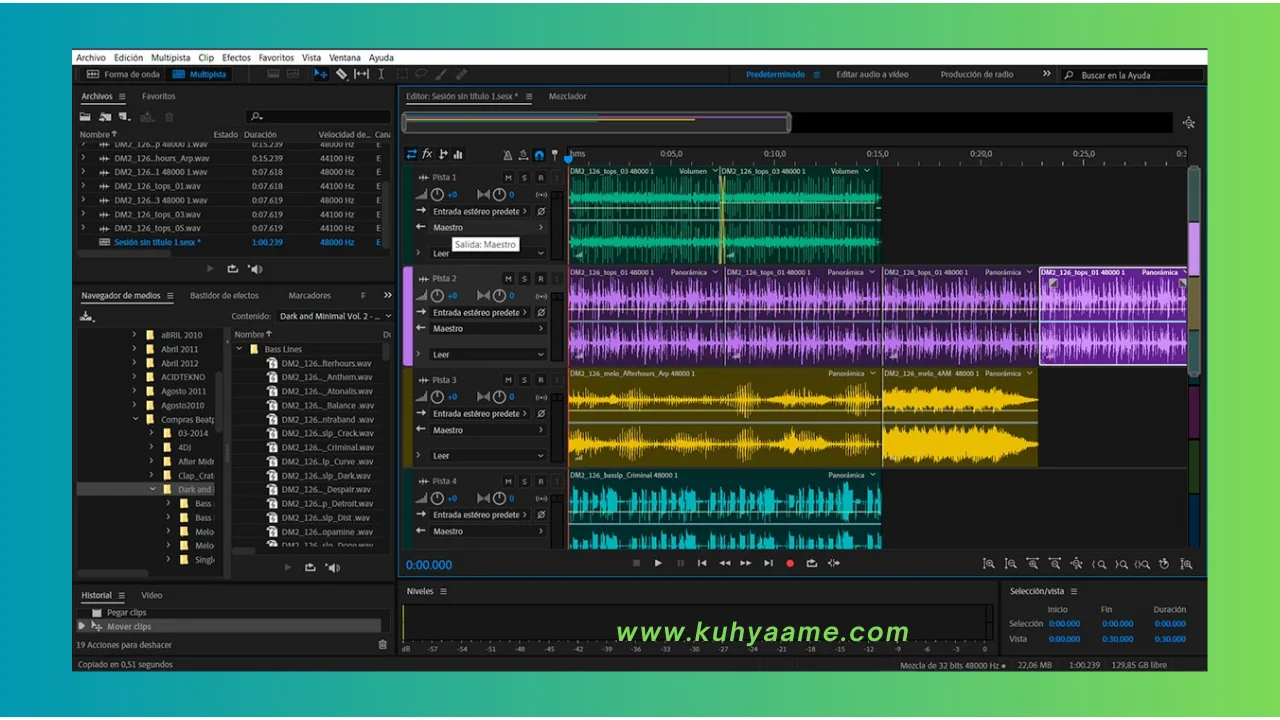Open the Contenido dropdown in Navegador de medios
The image size is (1280, 720).
pyautogui.click(x=336, y=316)
